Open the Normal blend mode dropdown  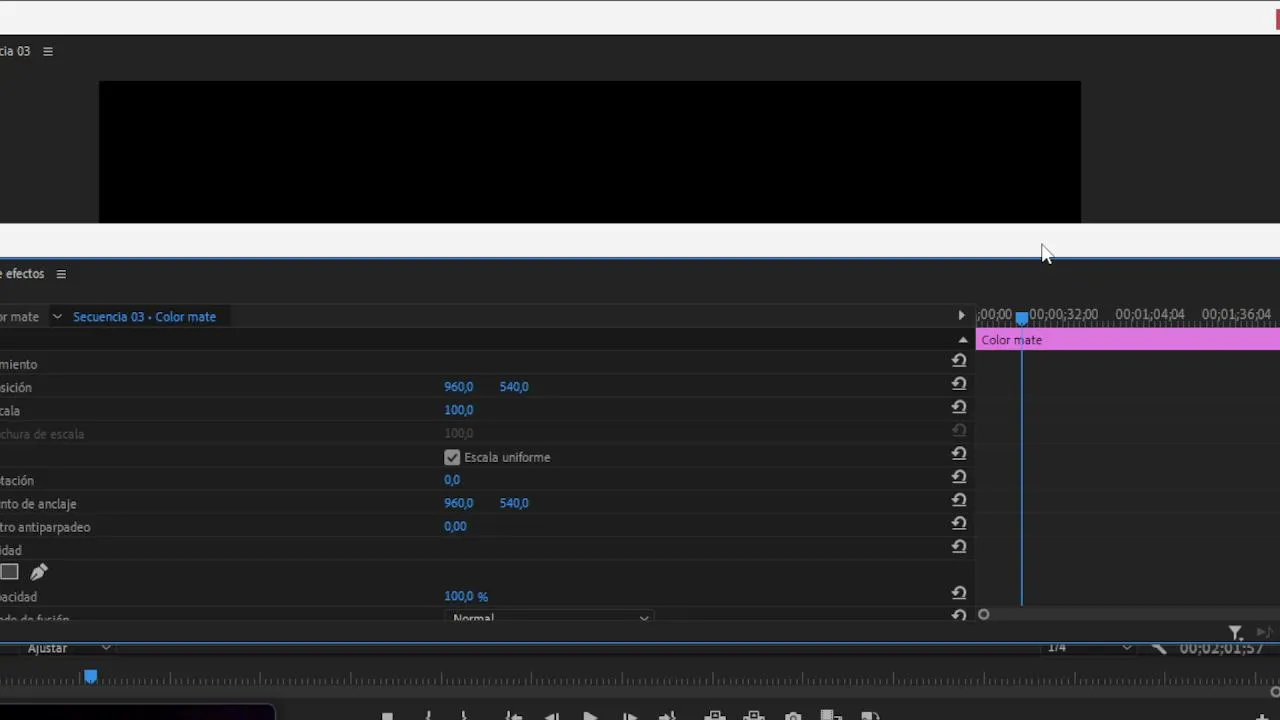pos(549,617)
